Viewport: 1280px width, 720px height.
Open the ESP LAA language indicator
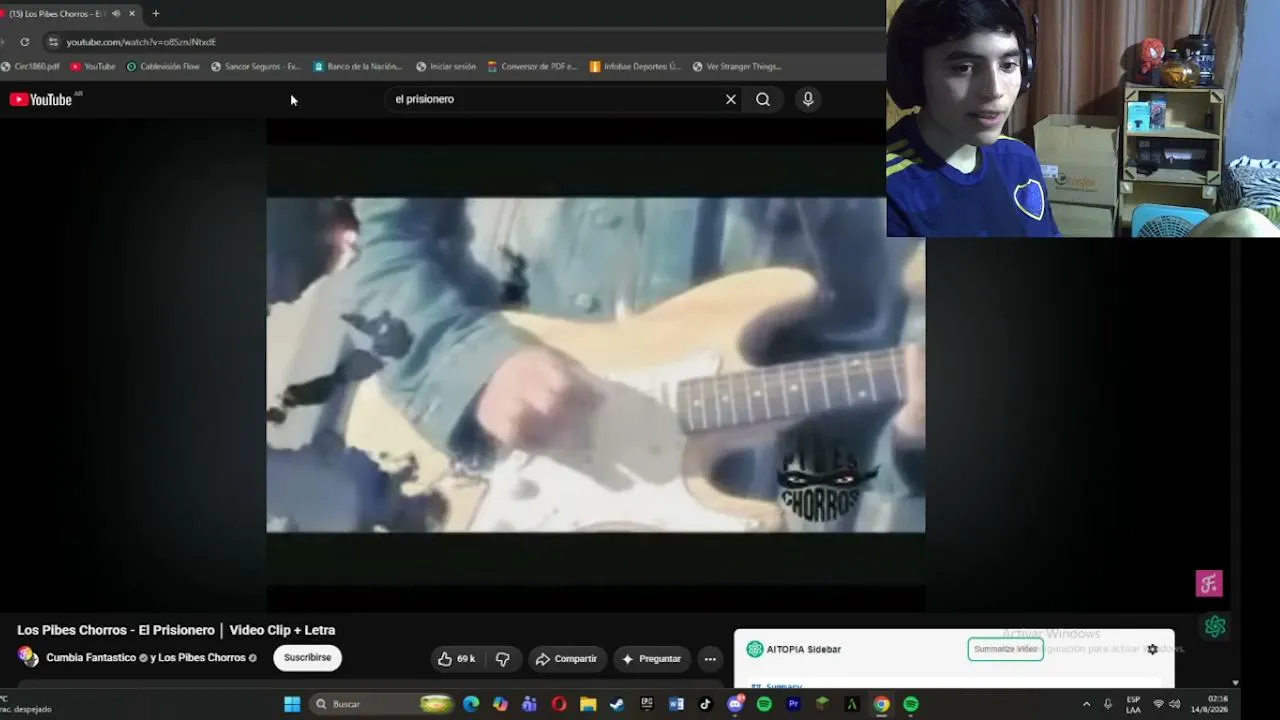[x=1133, y=704]
